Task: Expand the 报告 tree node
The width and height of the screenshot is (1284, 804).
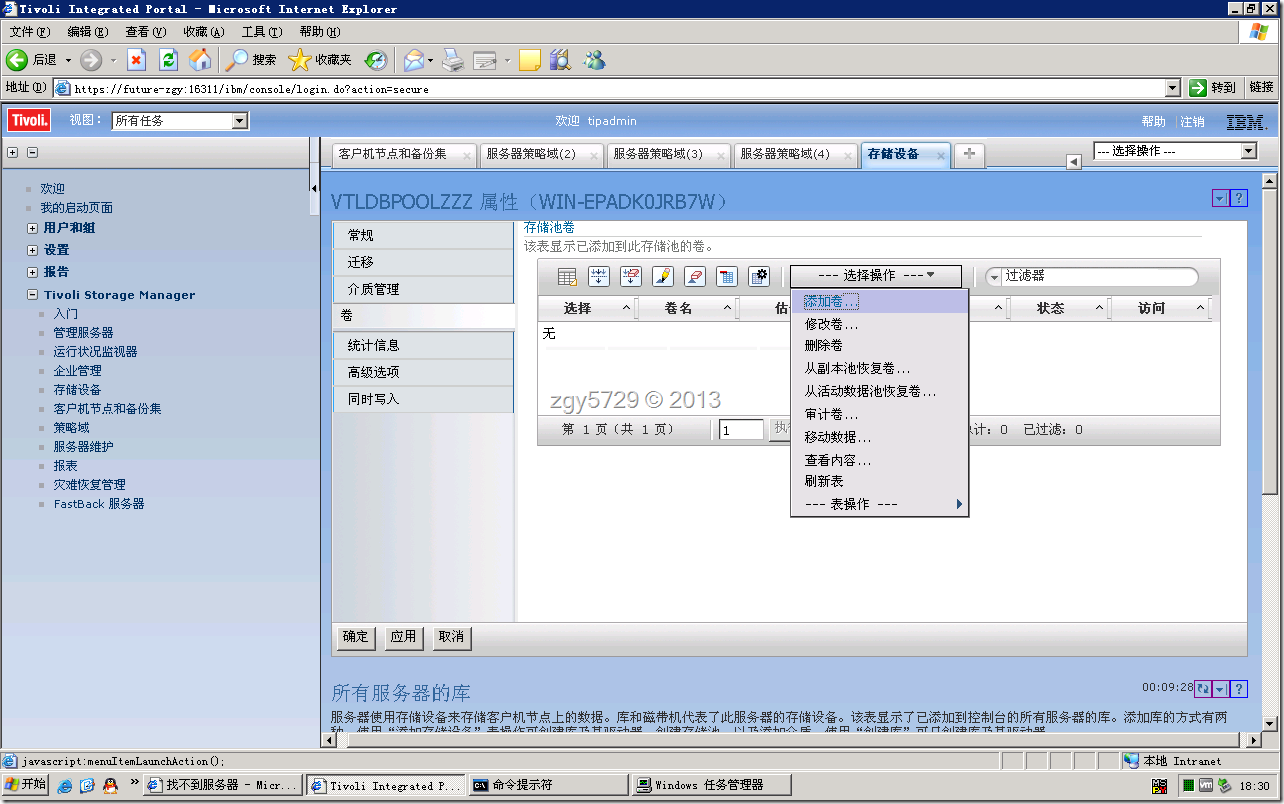Action: (x=33, y=272)
